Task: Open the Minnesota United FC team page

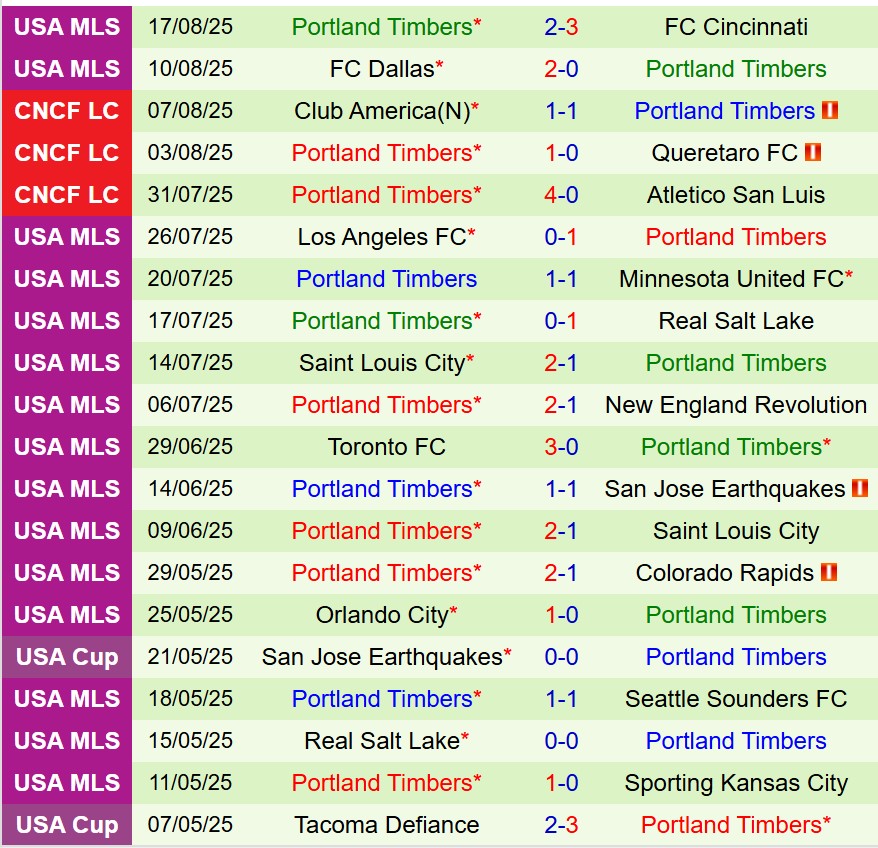Action: click(x=731, y=279)
